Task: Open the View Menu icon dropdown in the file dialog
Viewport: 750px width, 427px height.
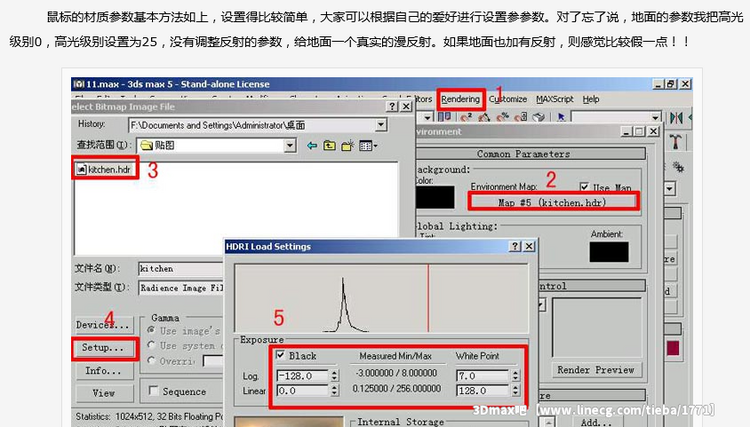Action: (x=368, y=145)
